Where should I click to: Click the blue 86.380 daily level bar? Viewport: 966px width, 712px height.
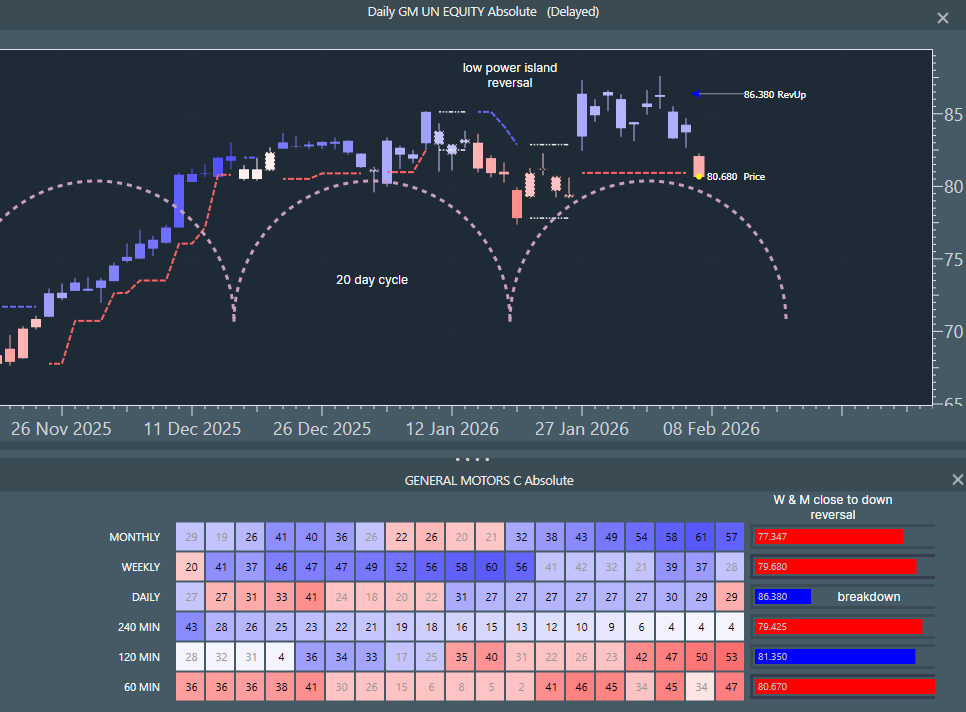[782, 596]
